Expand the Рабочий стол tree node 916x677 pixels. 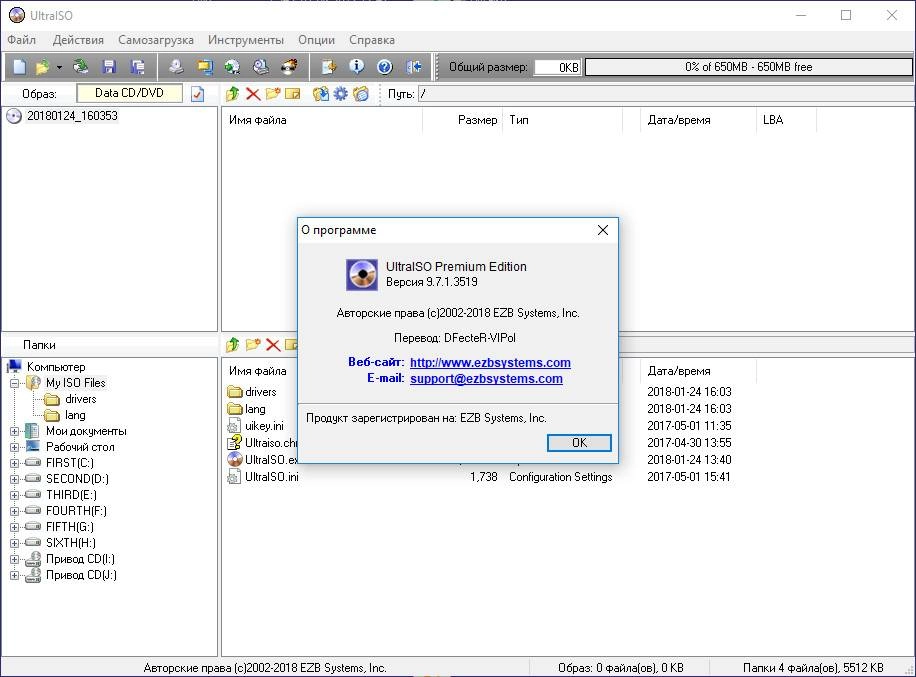tap(14, 447)
